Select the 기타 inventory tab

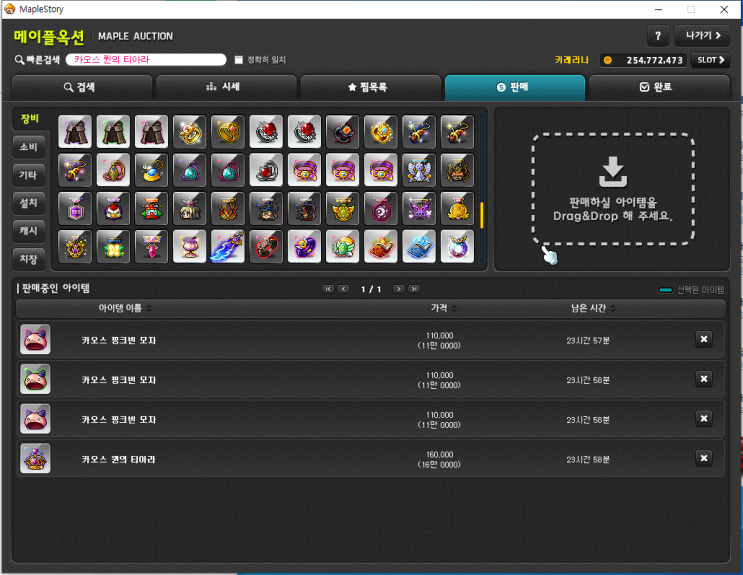[29, 175]
